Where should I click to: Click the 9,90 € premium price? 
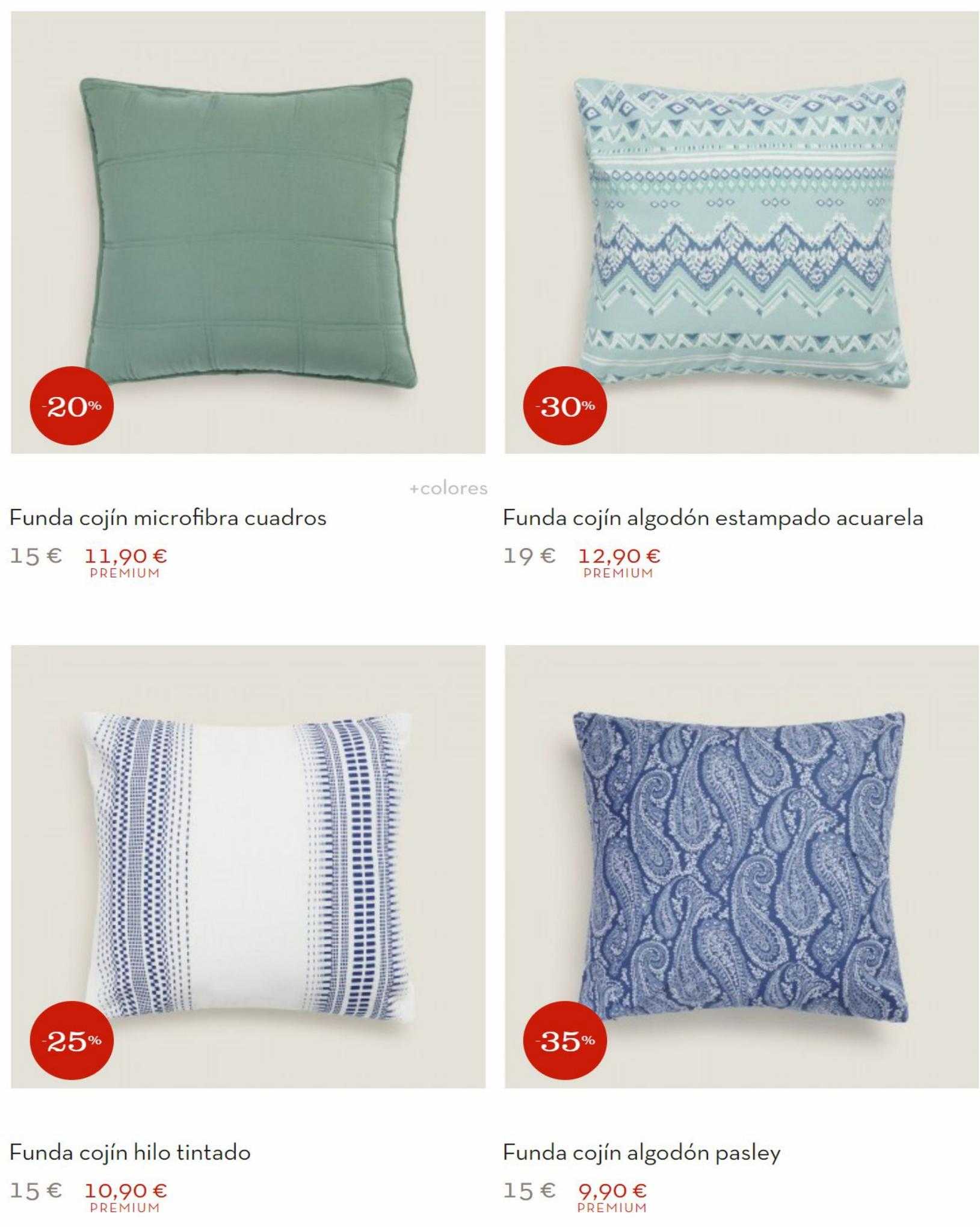(612, 1190)
